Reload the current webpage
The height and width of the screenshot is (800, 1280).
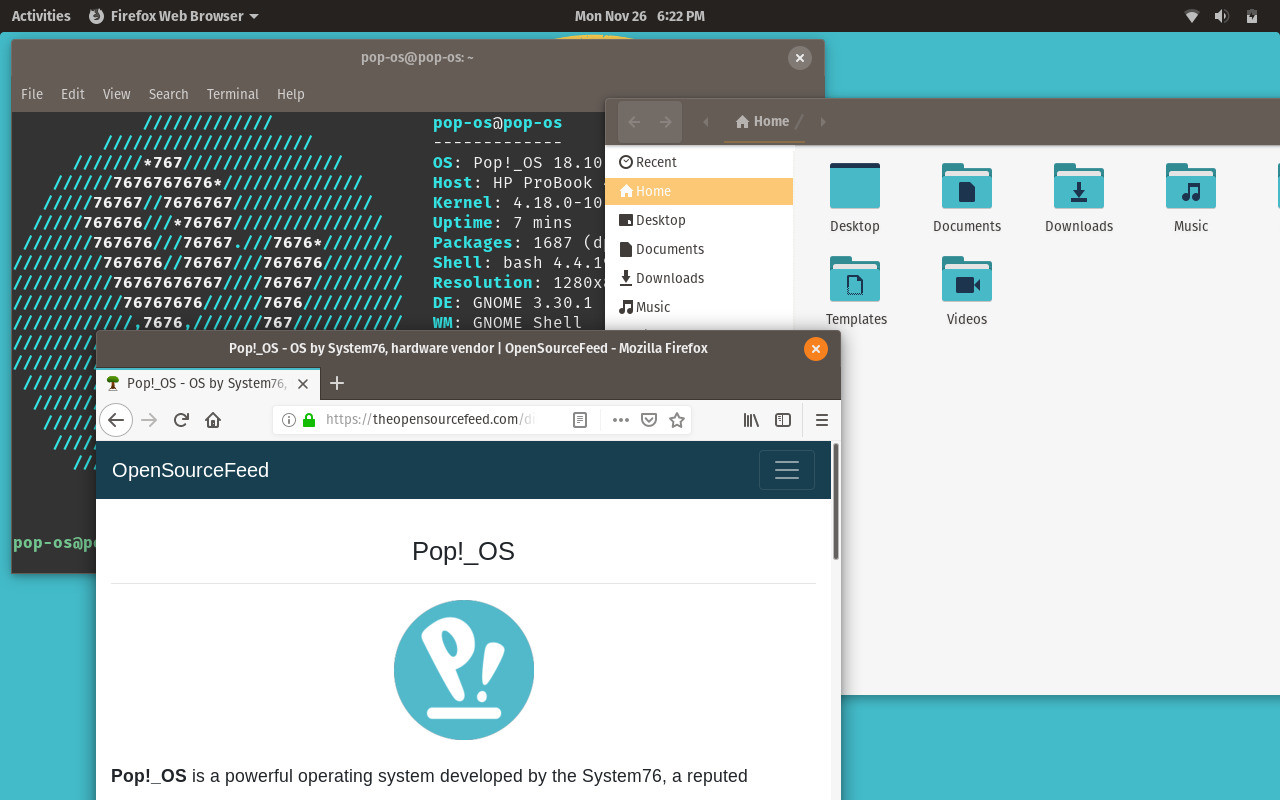tap(180, 420)
